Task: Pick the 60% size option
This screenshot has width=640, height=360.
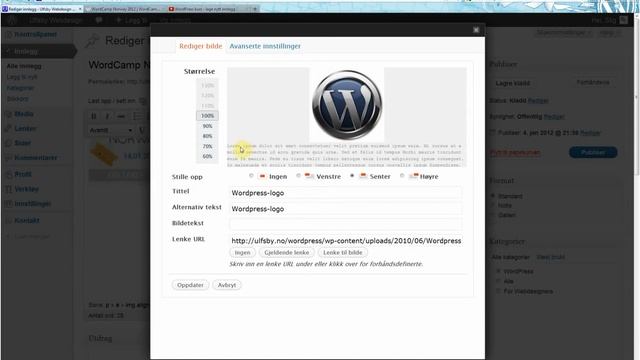Action: pos(207,156)
